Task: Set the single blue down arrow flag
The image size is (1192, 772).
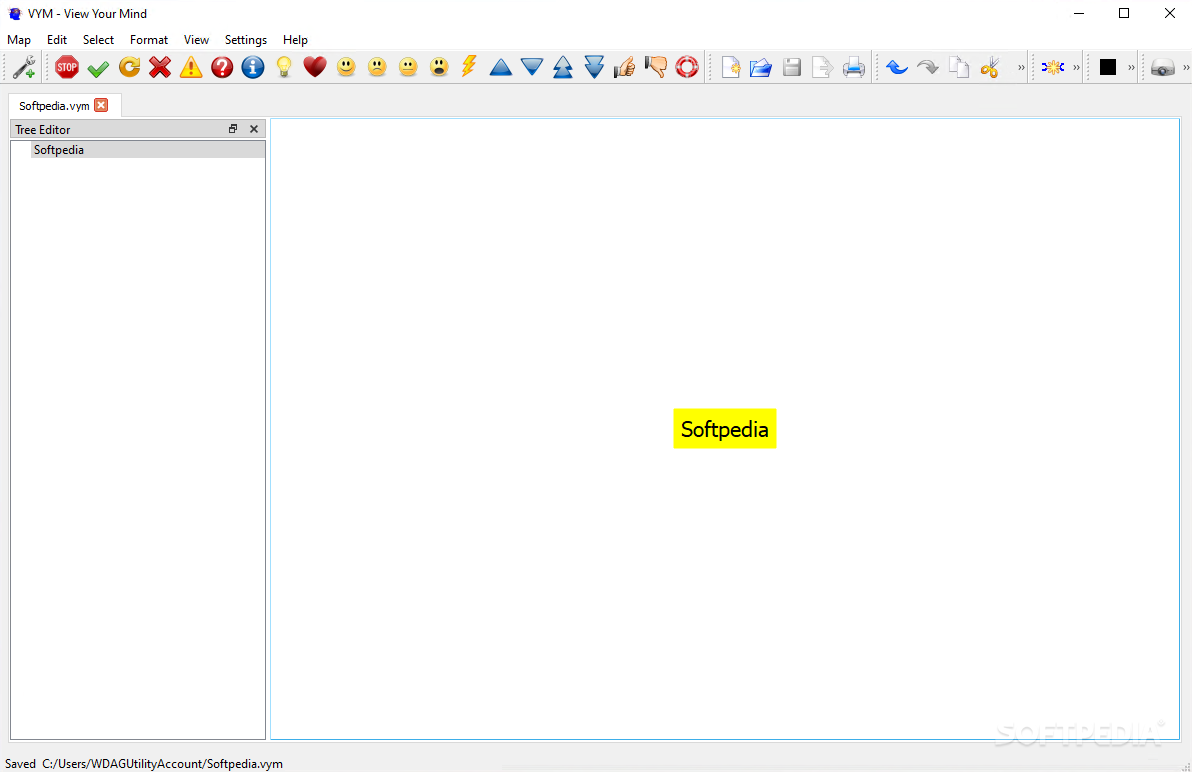Action: click(531, 68)
